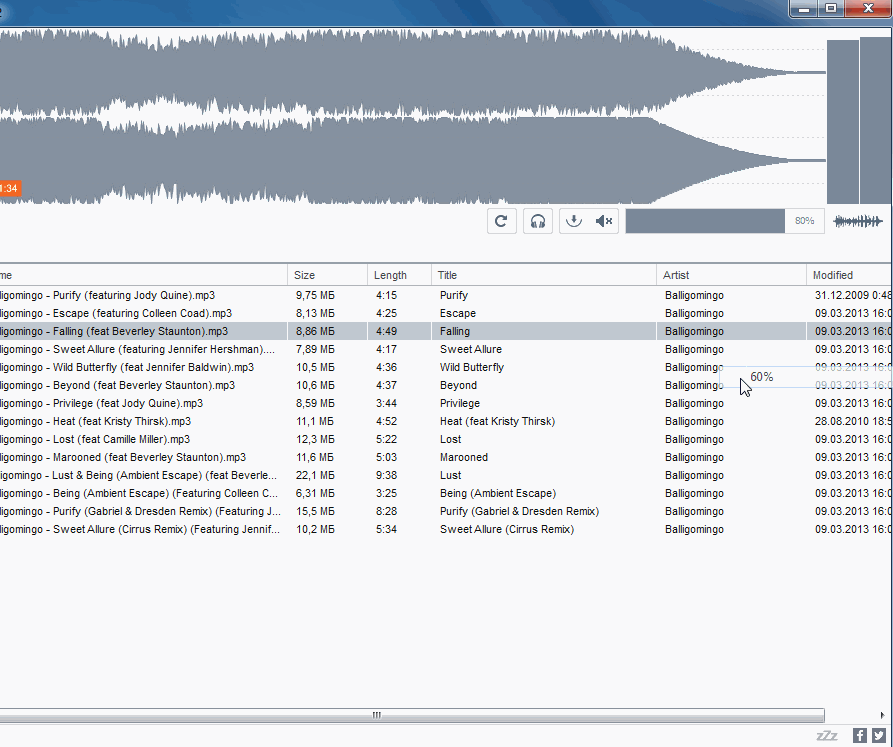The height and width of the screenshot is (747, 893).
Task: Sort playlist by Title column header
Action: point(542,275)
